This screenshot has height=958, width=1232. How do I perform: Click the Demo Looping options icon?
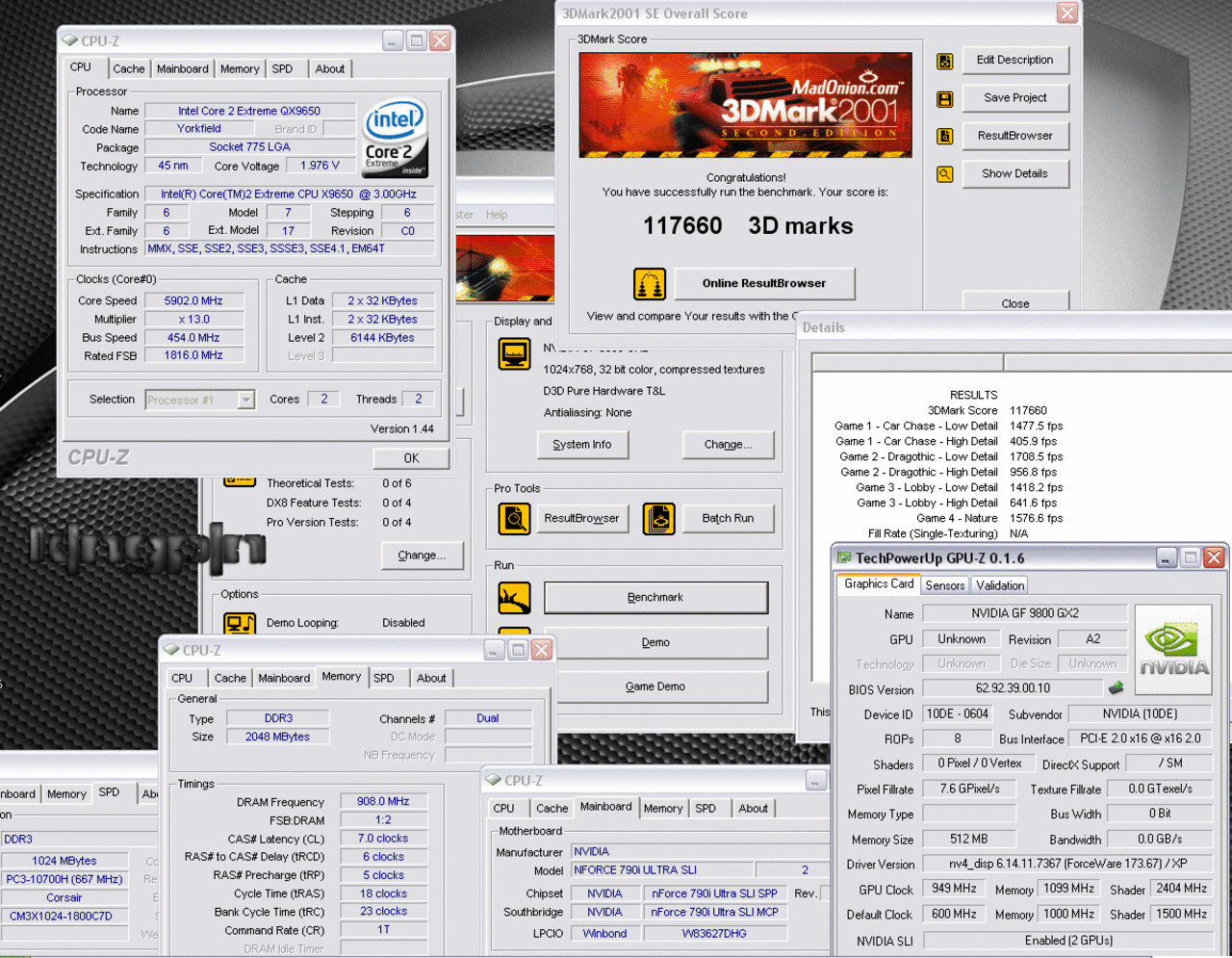(240, 623)
